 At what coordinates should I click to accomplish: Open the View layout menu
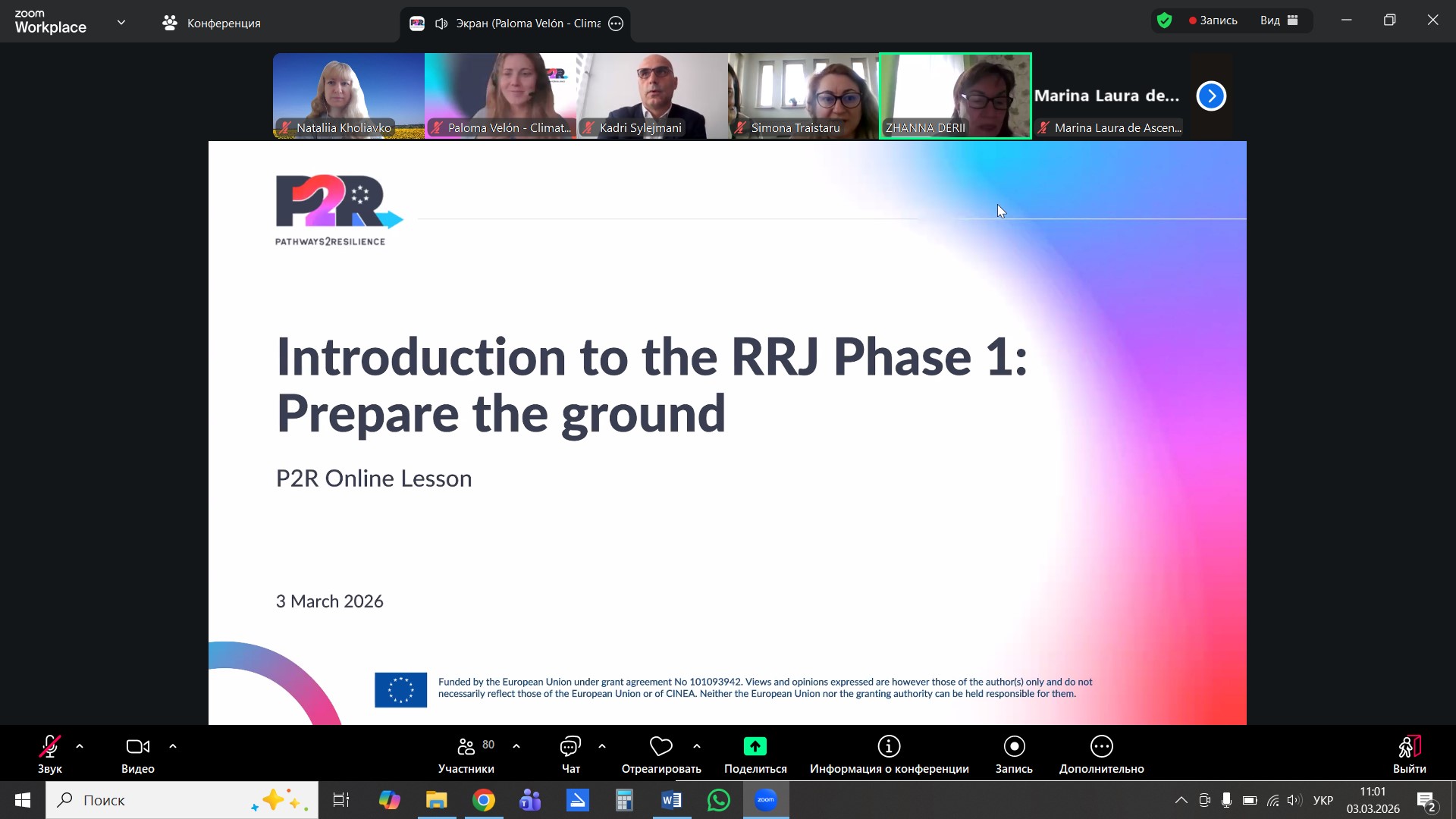click(1279, 20)
